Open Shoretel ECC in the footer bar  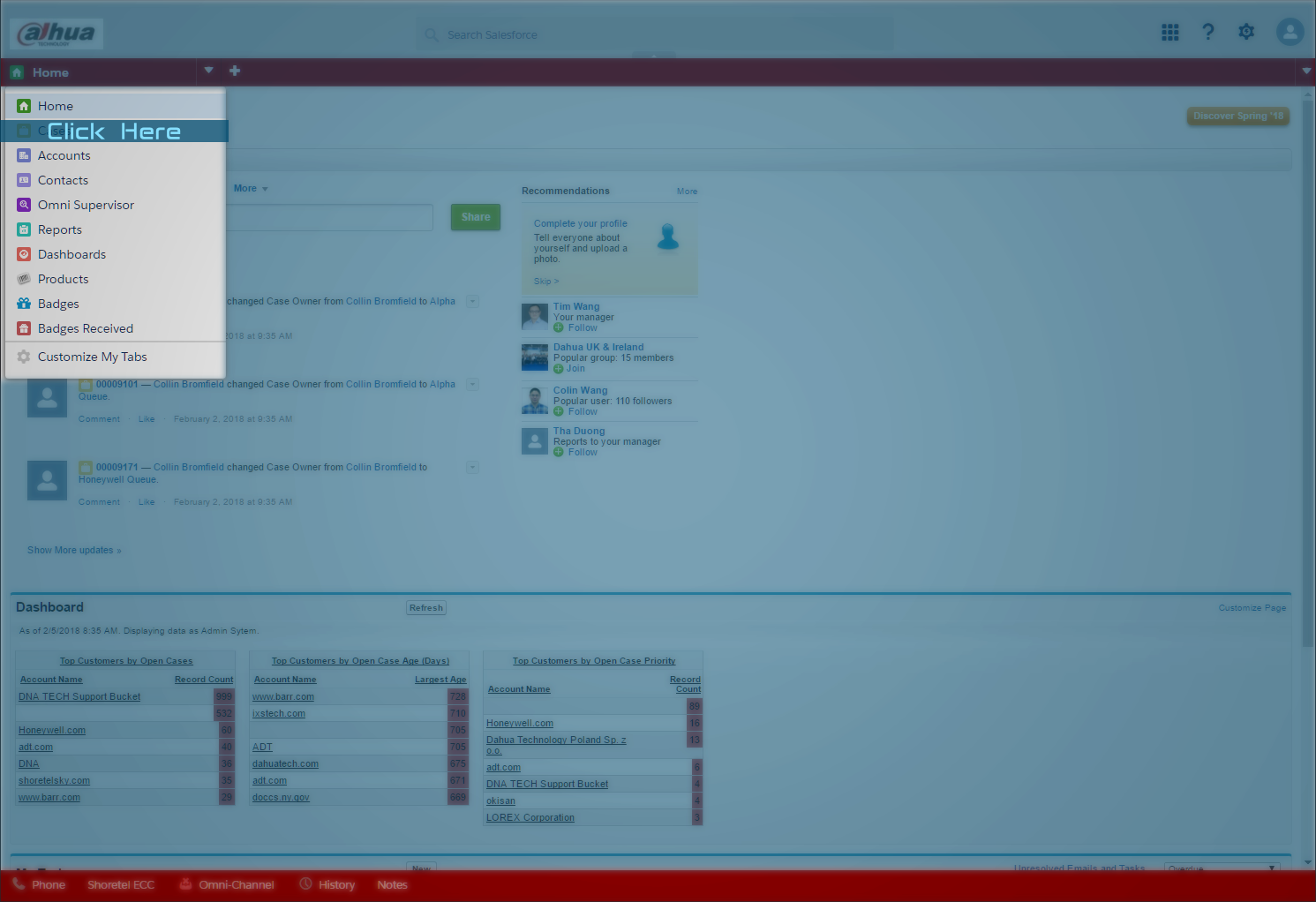[x=121, y=884]
